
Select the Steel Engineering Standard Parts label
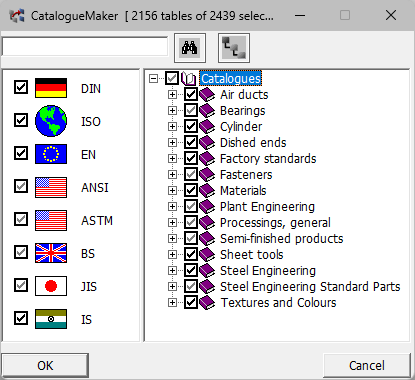[310, 287]
